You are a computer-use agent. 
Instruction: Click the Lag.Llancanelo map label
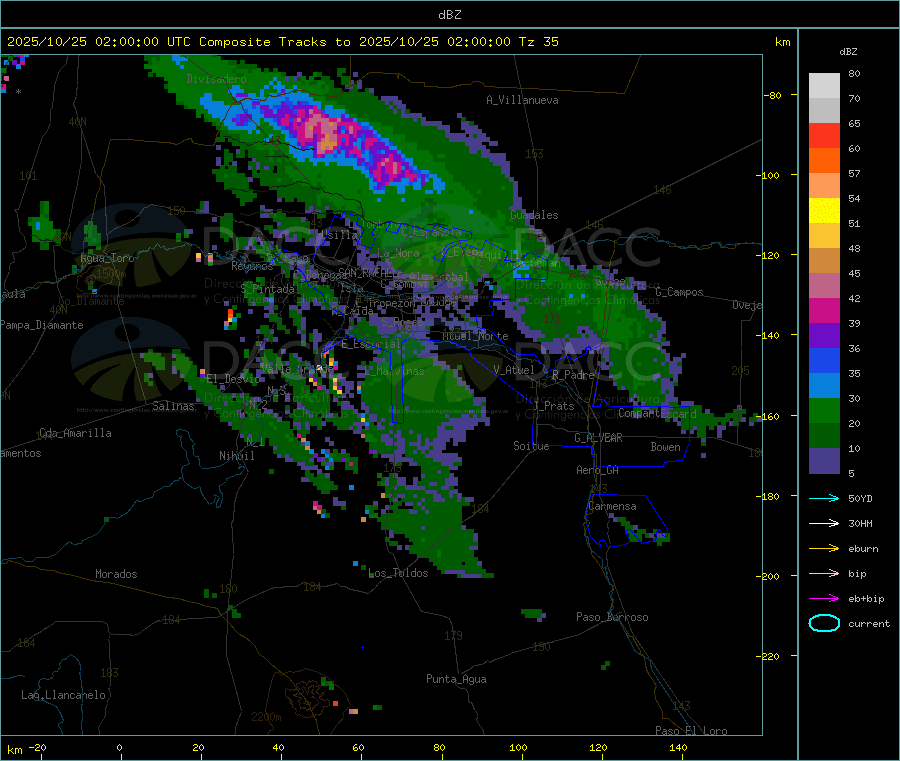pos(63,696)
